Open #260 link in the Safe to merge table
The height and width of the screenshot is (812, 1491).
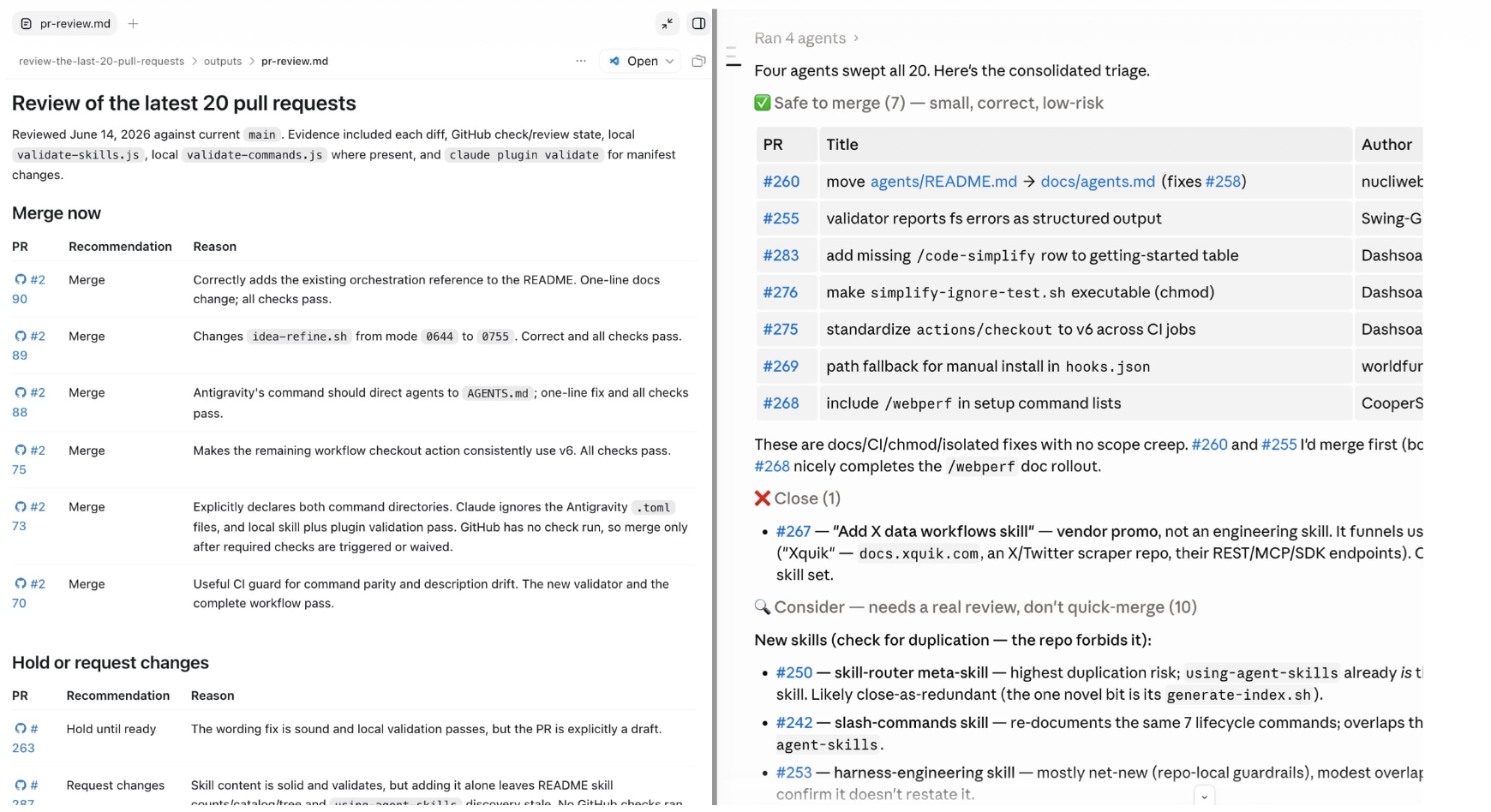click(781, 182)
